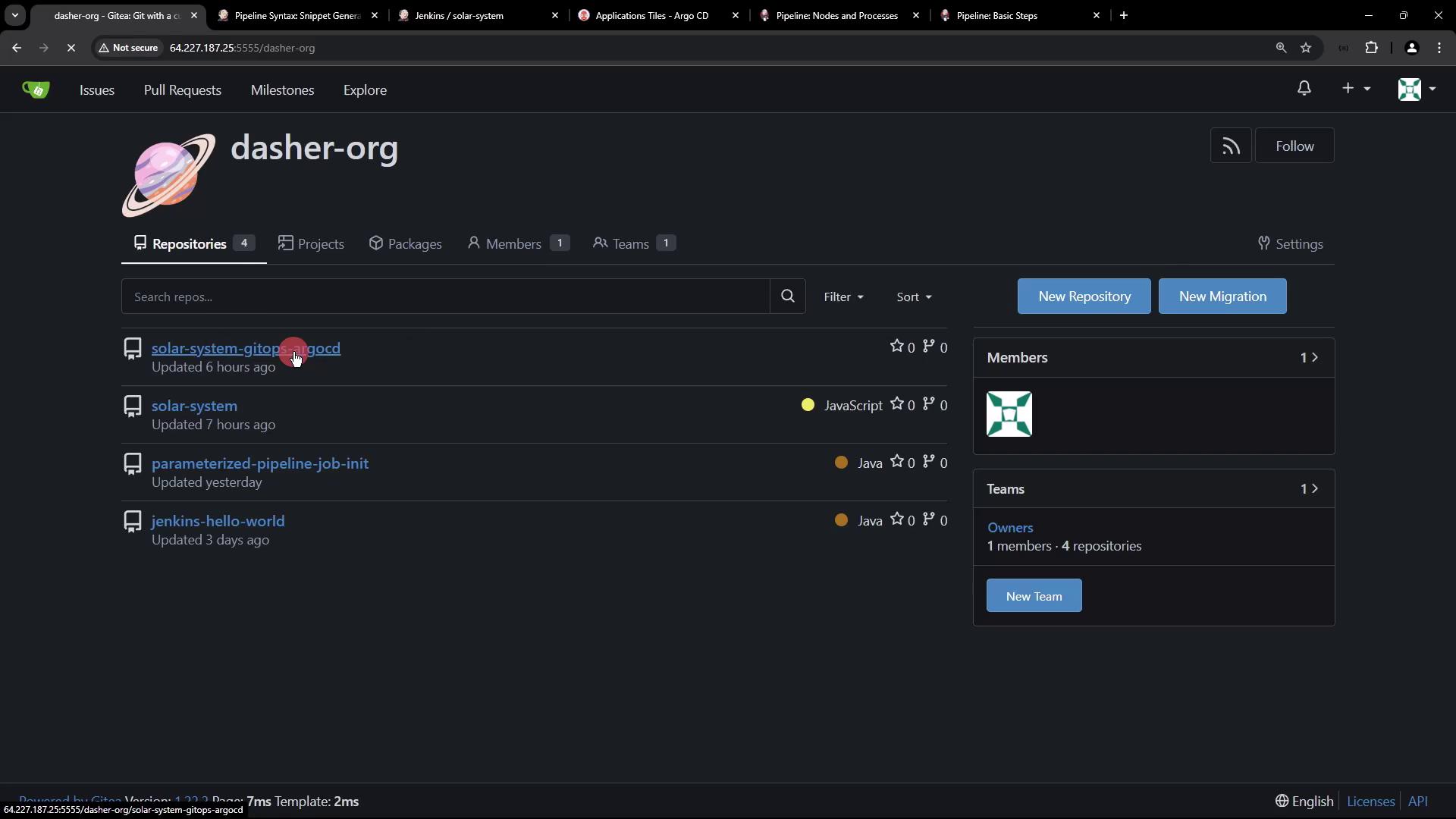This screenshot has height=819, width=1456.
Task: Click repo icon beside jenkins-hello-world
Action: point(133,522)
